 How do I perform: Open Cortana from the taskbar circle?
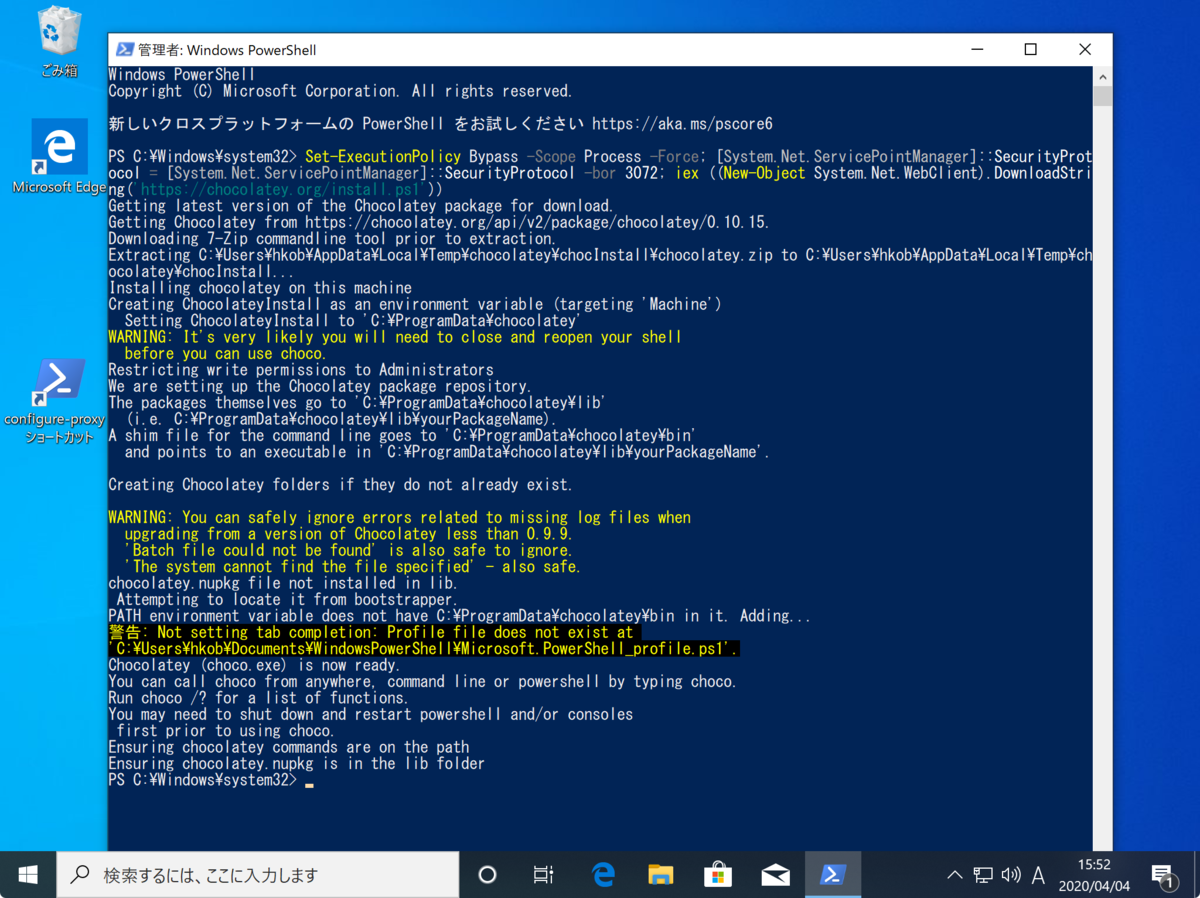tap(487, 875)
